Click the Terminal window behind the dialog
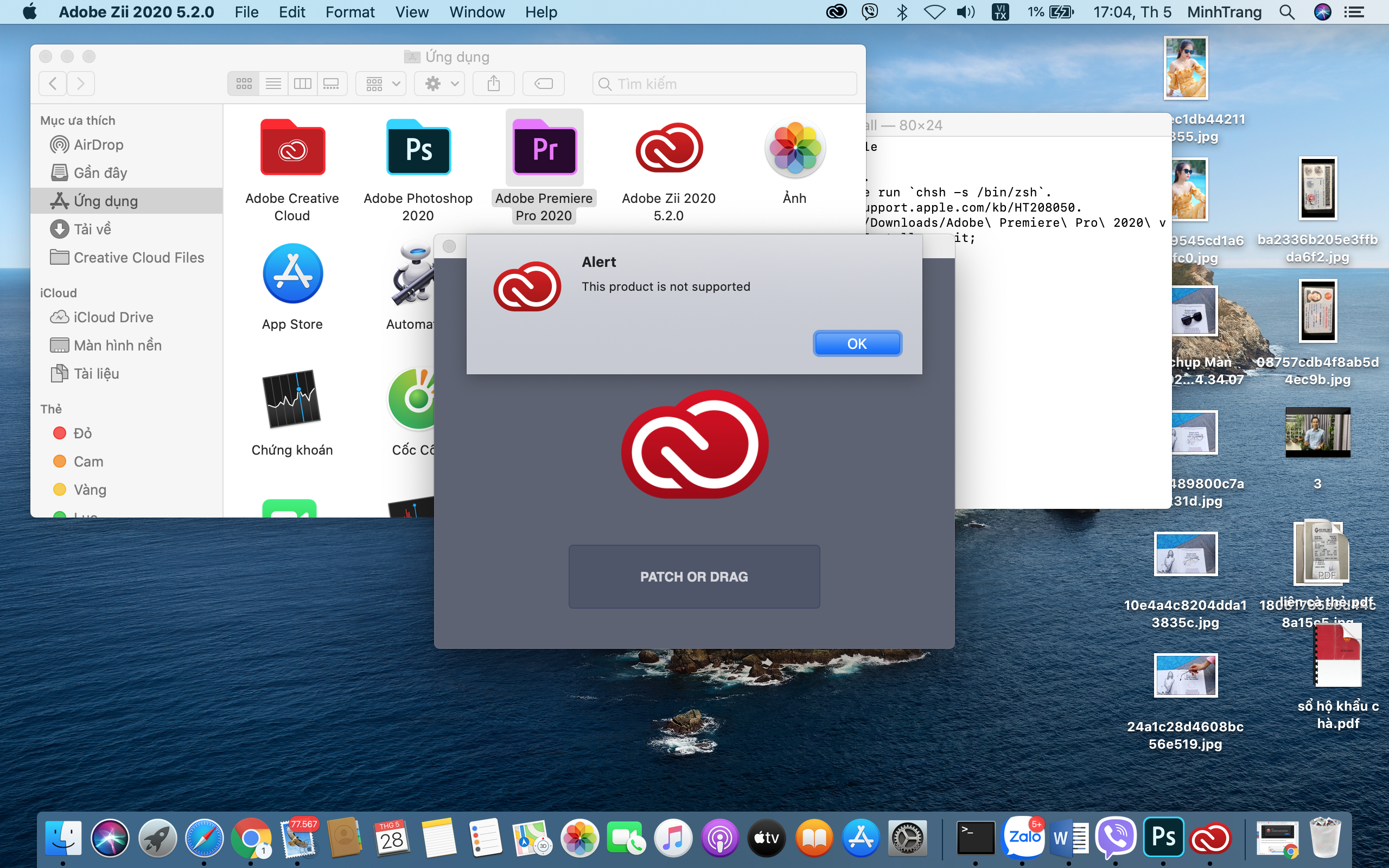 1062,373
